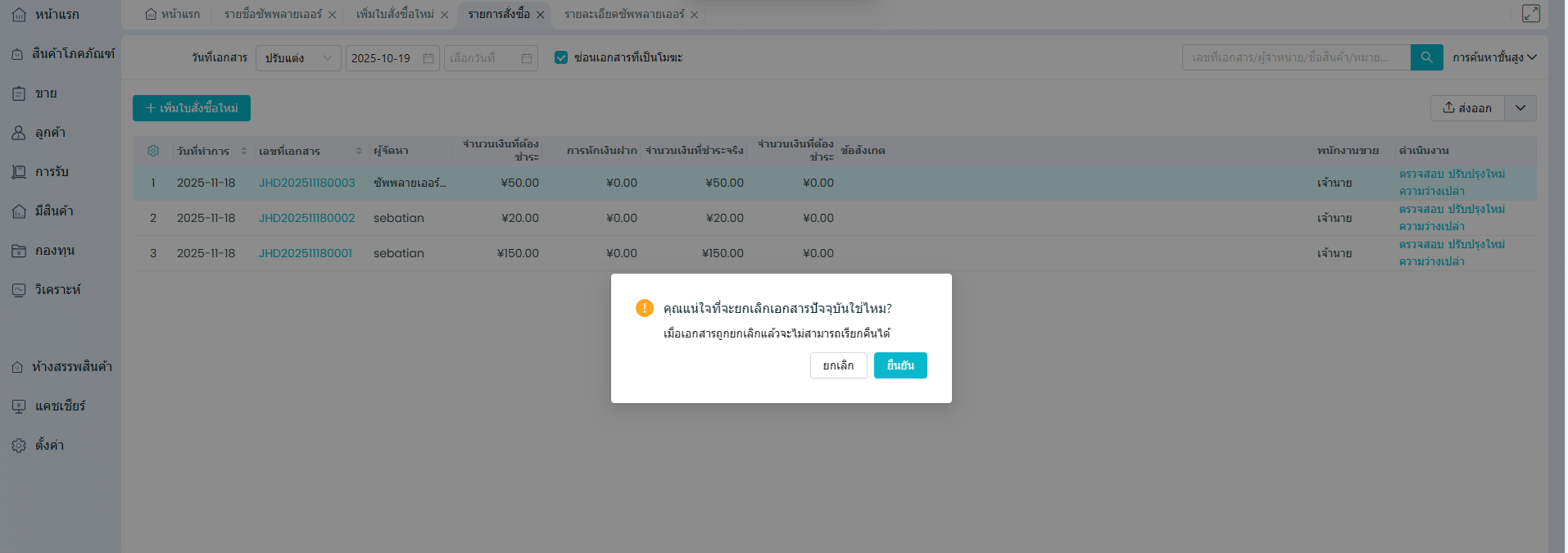Switch to the รายละเอียดซัพพลายเออร์ tab
Screen dimensions: 1568x553
[623, 15]
